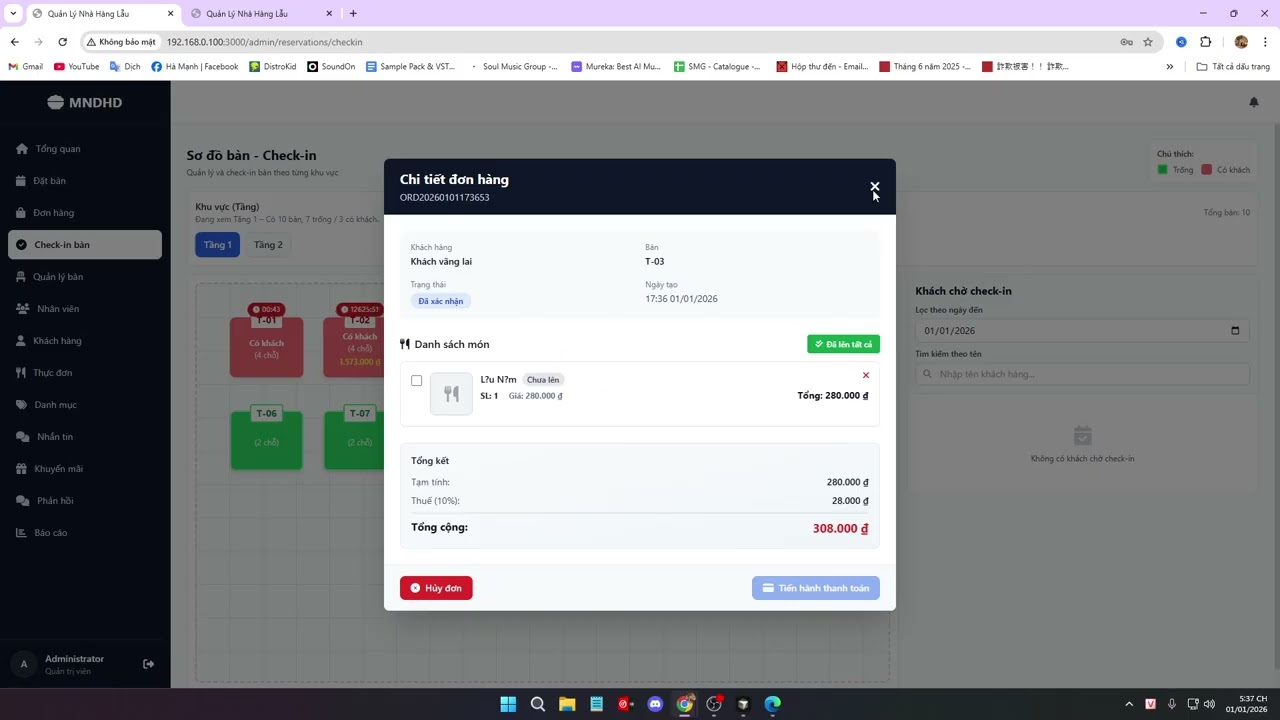Click the customer name search field
Viewport: 1280px width, 720px height.
[x=1082, y=374]
